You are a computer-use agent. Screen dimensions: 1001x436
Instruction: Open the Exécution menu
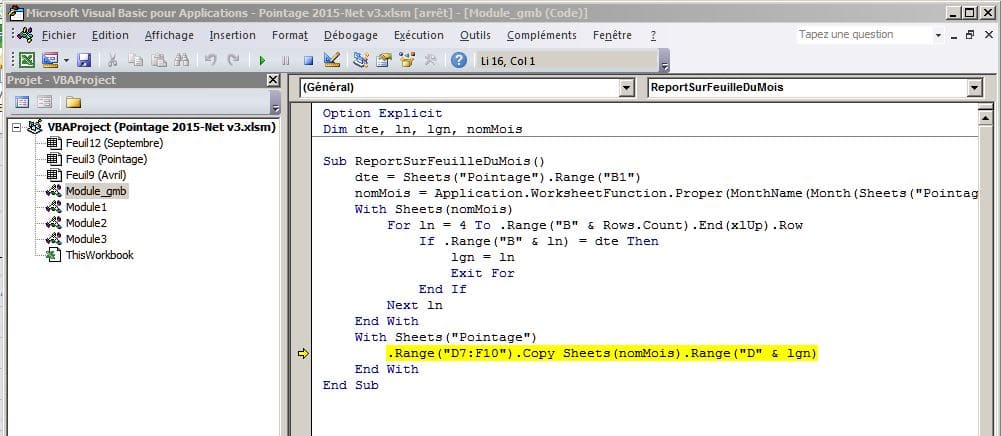point(418,35)
